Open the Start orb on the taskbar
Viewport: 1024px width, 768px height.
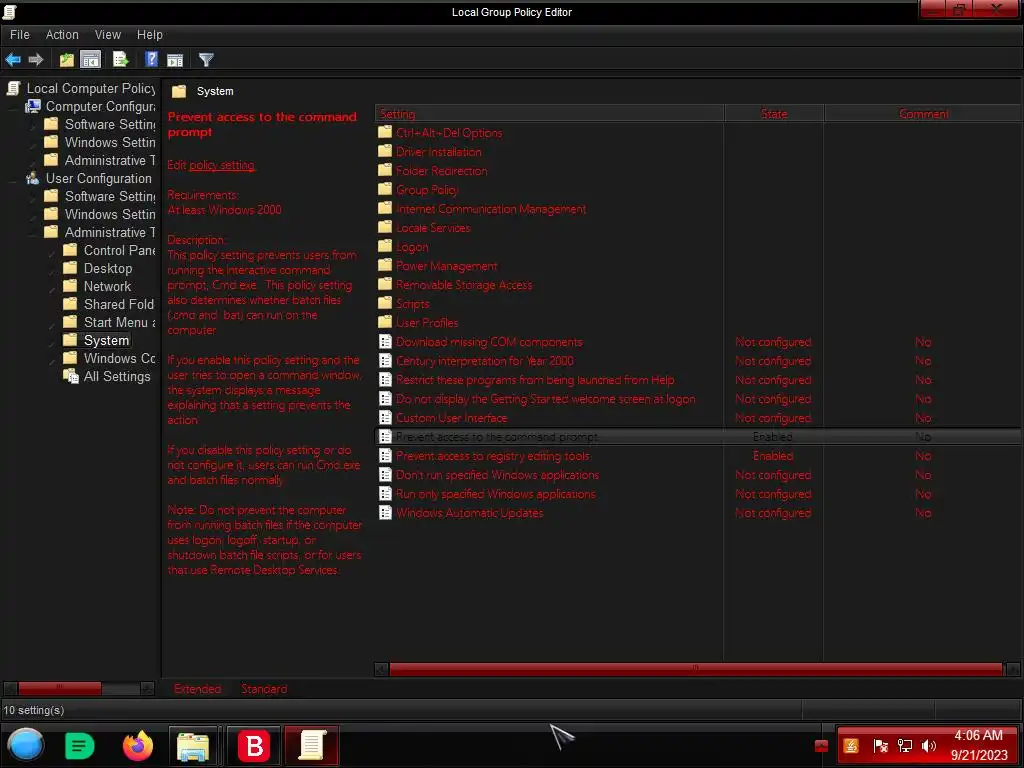(x=25, y=746)
